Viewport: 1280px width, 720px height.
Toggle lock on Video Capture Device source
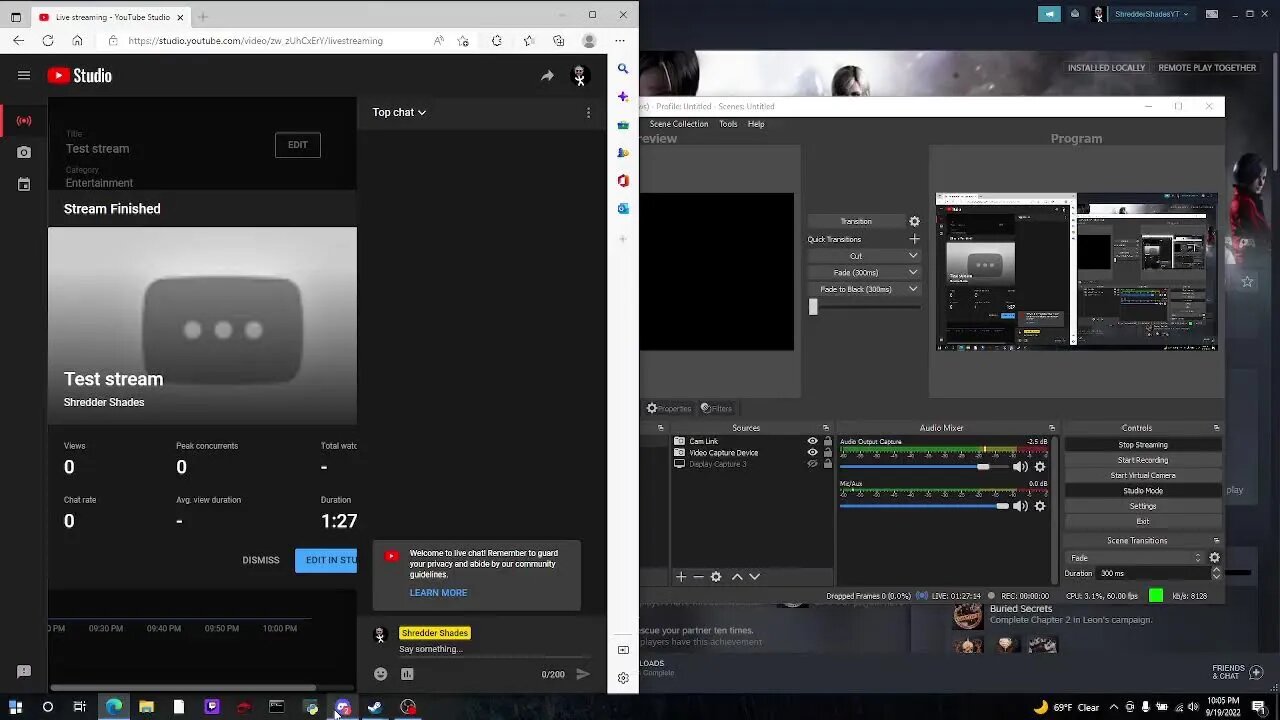pyautogui.click(x=827, y=453)
